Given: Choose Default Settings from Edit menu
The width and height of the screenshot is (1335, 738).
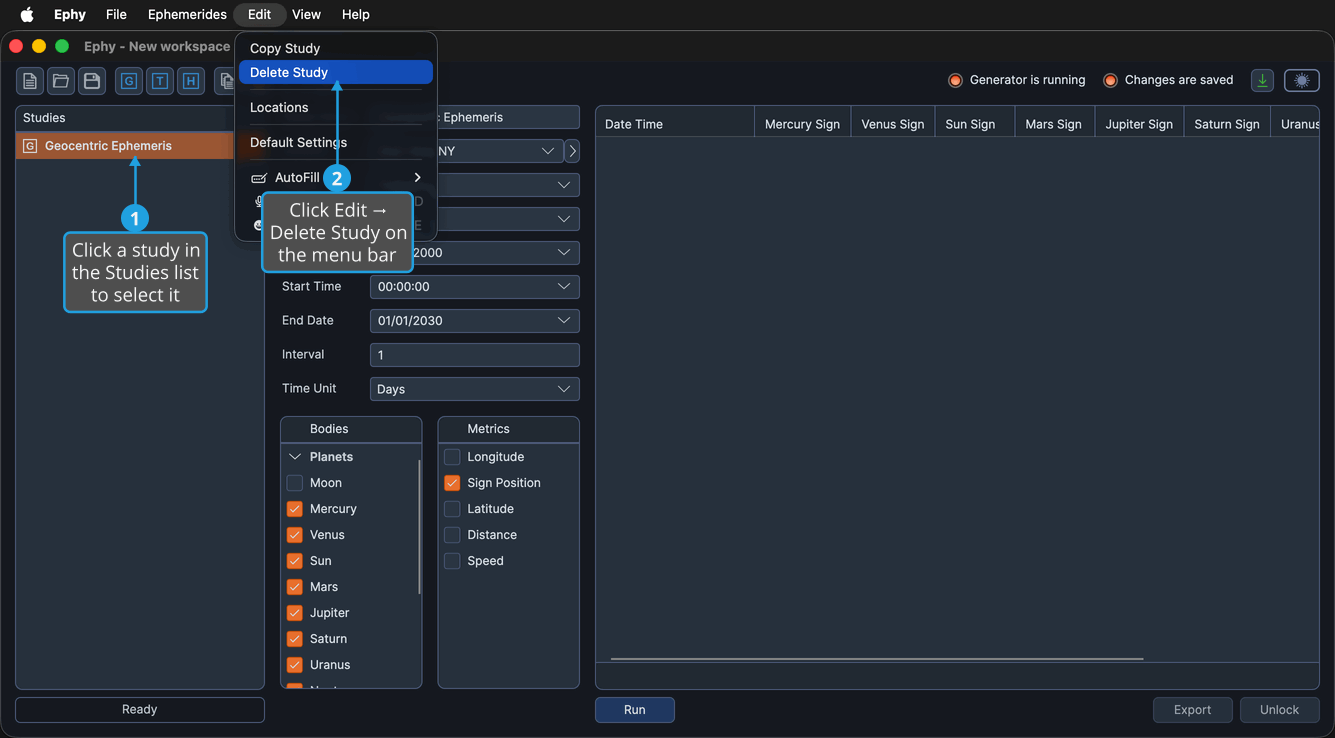Looking at the screenshot, I should click(x=336, y=142).
